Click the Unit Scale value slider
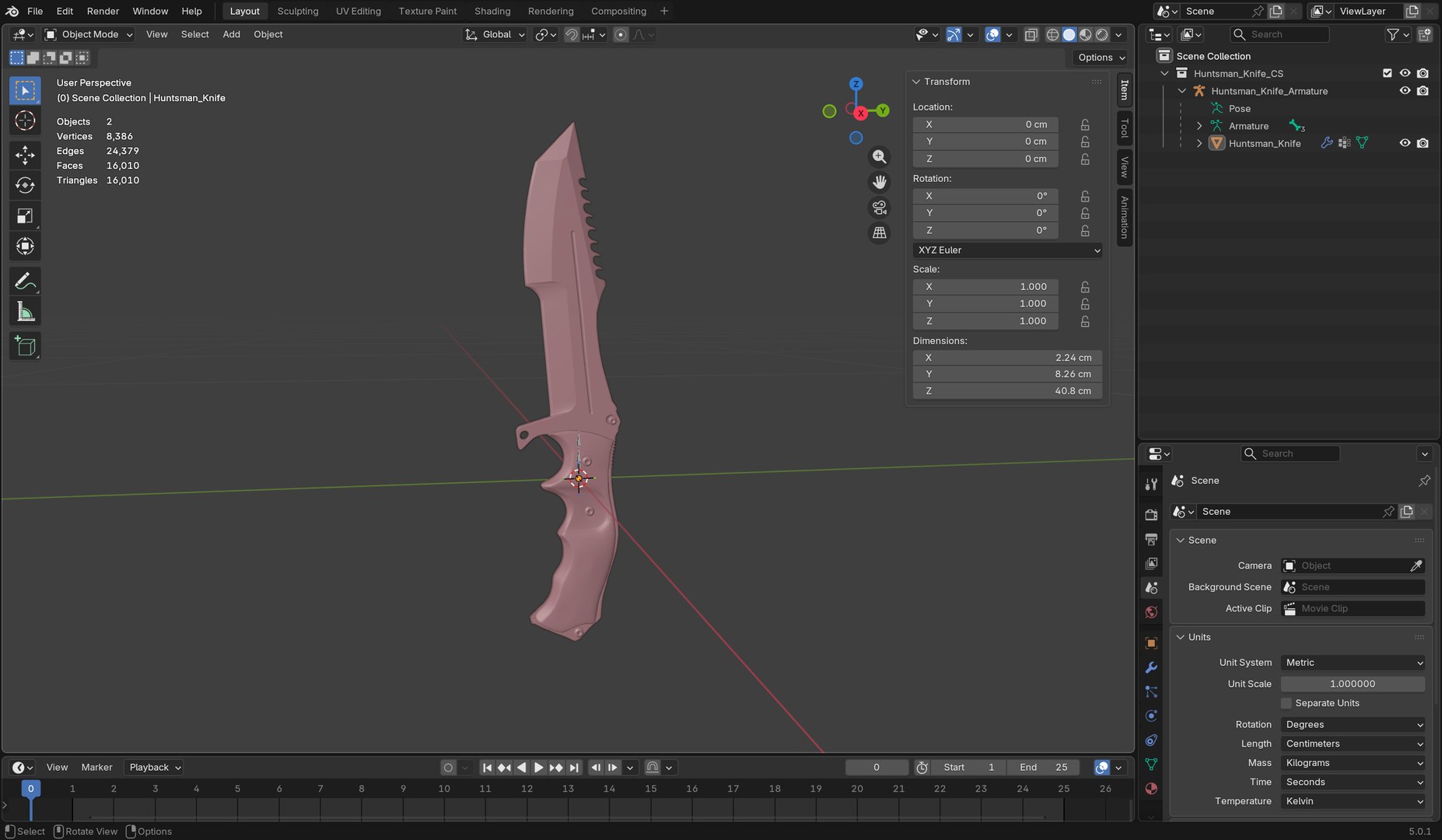1442x840 pixels. coord(1353,684)
